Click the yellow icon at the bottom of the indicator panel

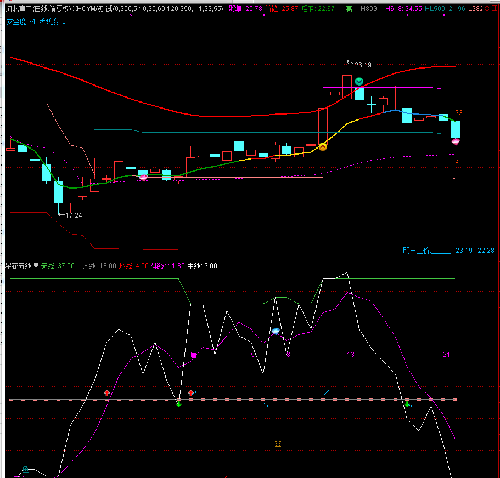[278, 444]
